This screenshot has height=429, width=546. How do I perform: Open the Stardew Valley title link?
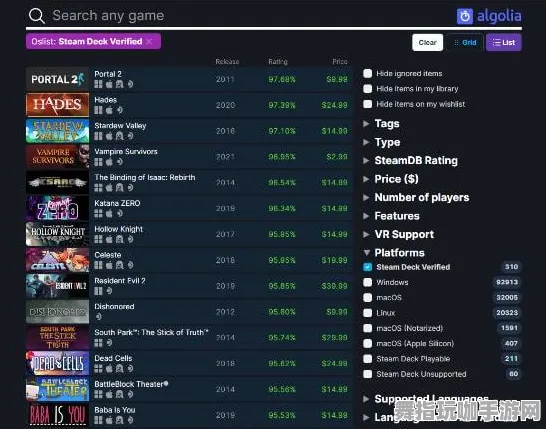click(120, 126)
